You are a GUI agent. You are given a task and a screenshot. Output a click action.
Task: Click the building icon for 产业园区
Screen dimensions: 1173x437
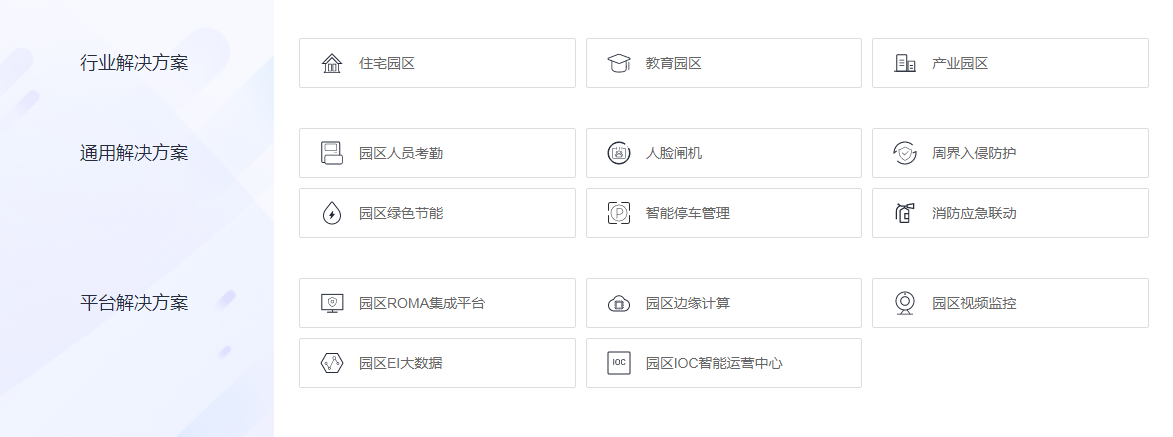[x=905, y=64]
